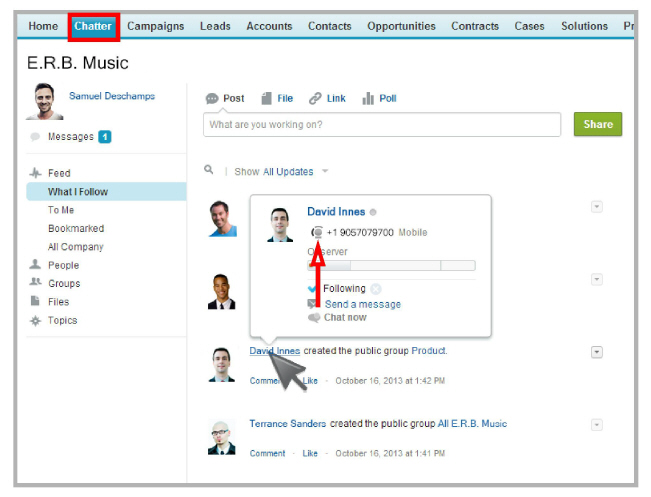Image resolution: width=651 pixels, height=497 pixels.
Task: Click Terrance Sanders avatar photo
Action: coord(221,438)
